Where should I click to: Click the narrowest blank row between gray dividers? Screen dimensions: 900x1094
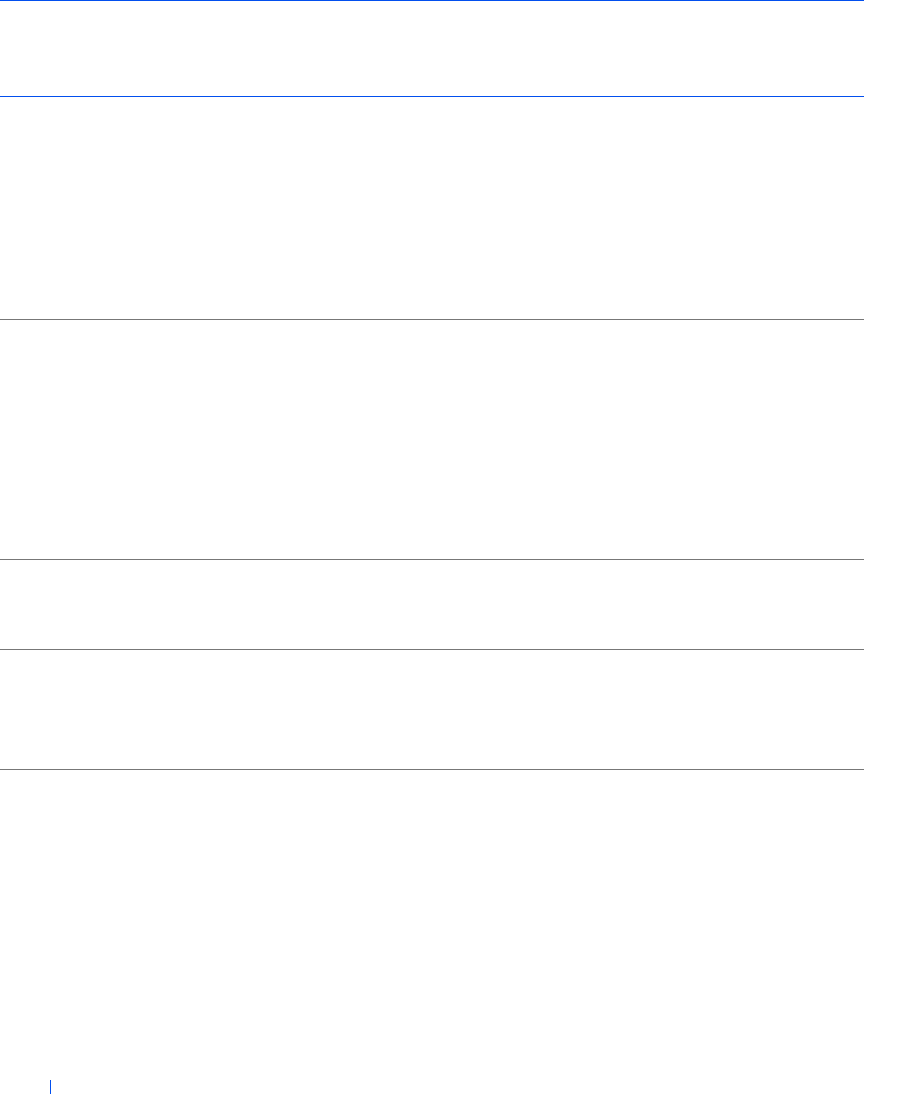pyautogui.click(x=430, y=605)
